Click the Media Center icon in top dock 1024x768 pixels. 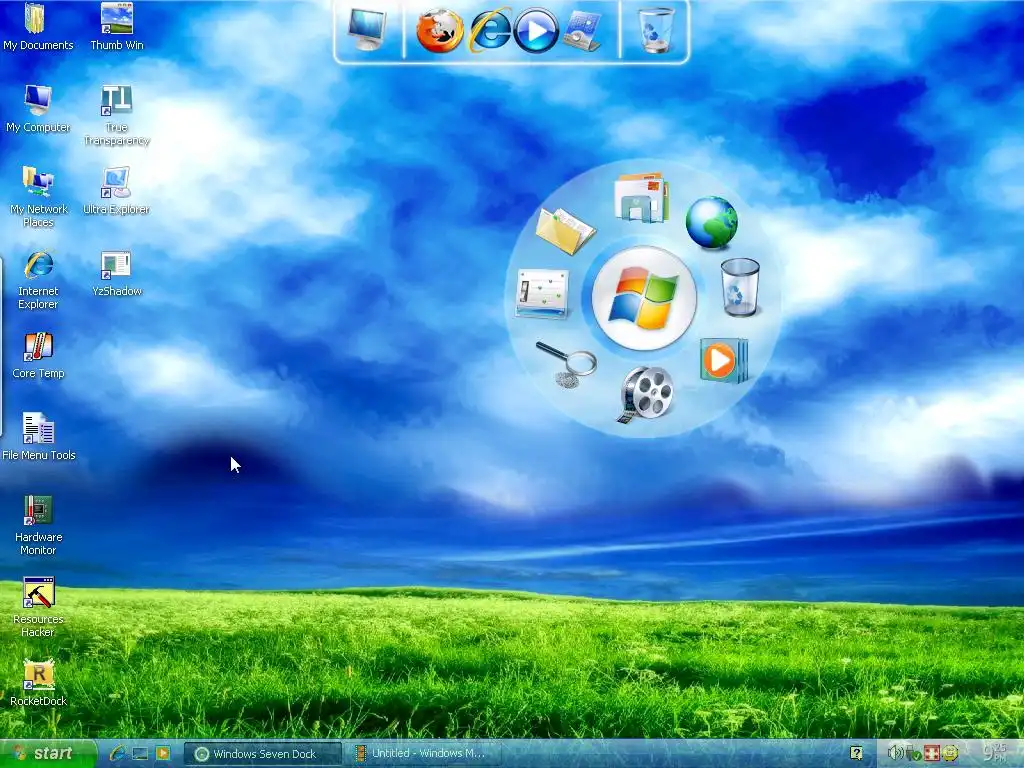[582, 31]
